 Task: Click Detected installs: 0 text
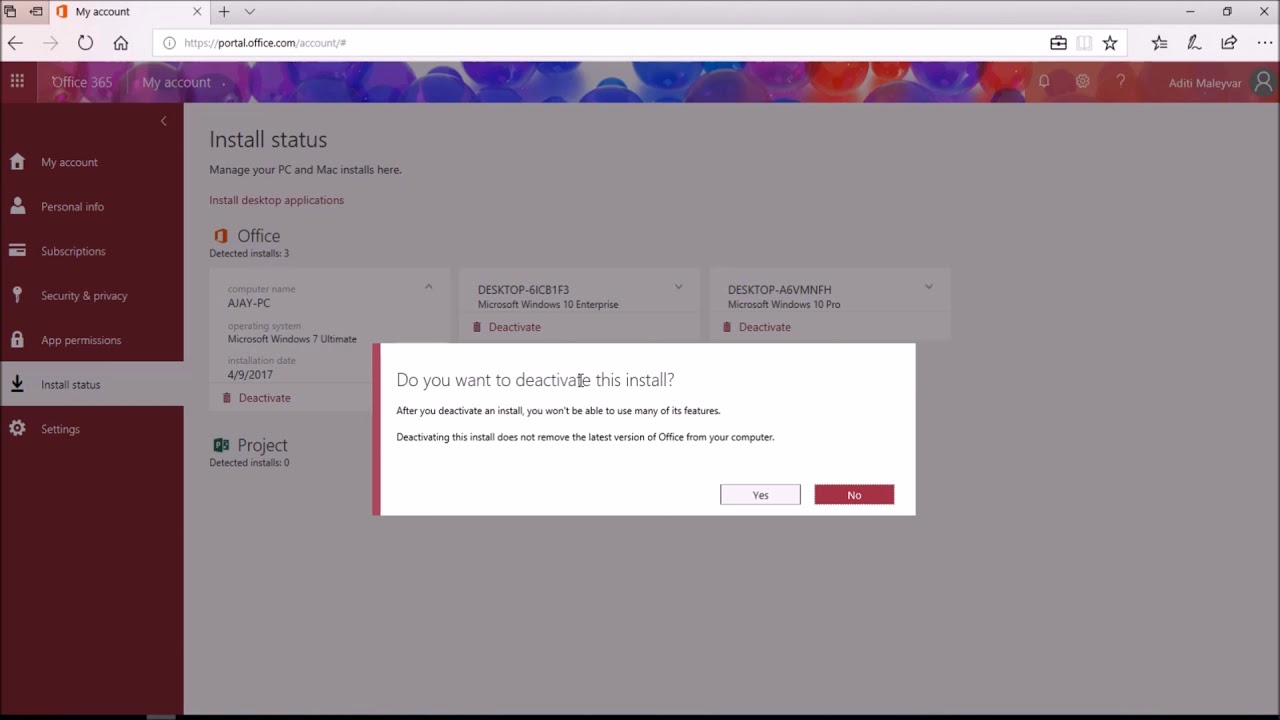[x=249, y=463]
